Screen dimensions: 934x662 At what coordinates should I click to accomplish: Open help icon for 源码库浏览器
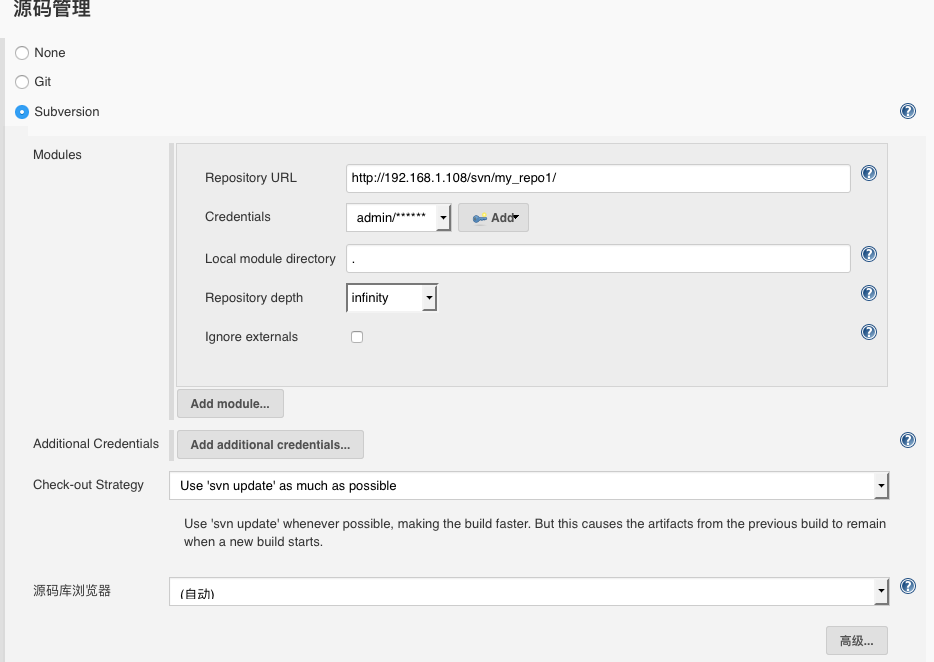coord(907,586)
